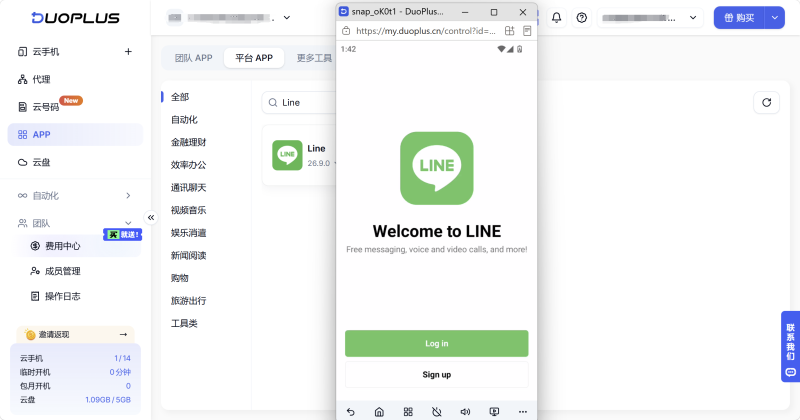Collapse the sidebar with double-chevron button
800x420 pixels.
[x=151, y=218]
